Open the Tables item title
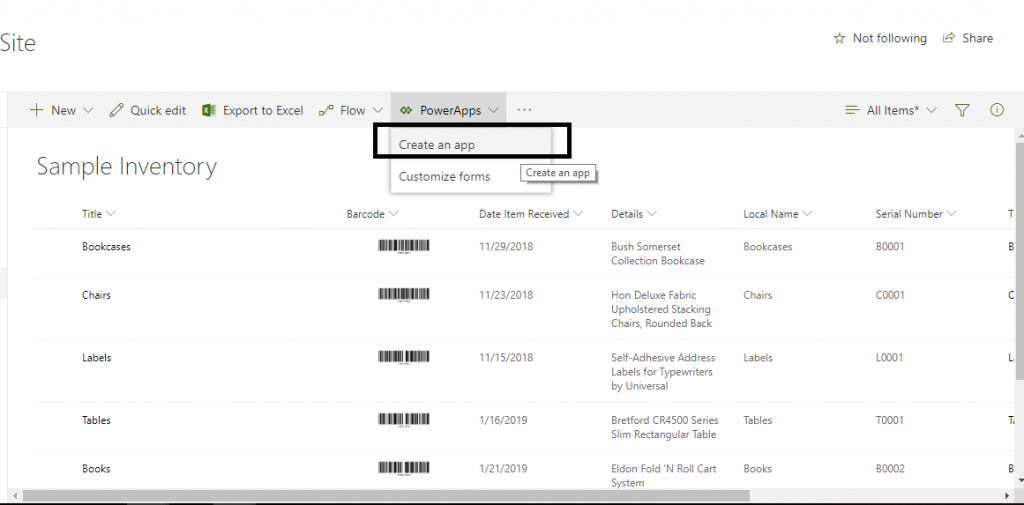Screen dimensions: 1024x505 (x=96, y=420)
